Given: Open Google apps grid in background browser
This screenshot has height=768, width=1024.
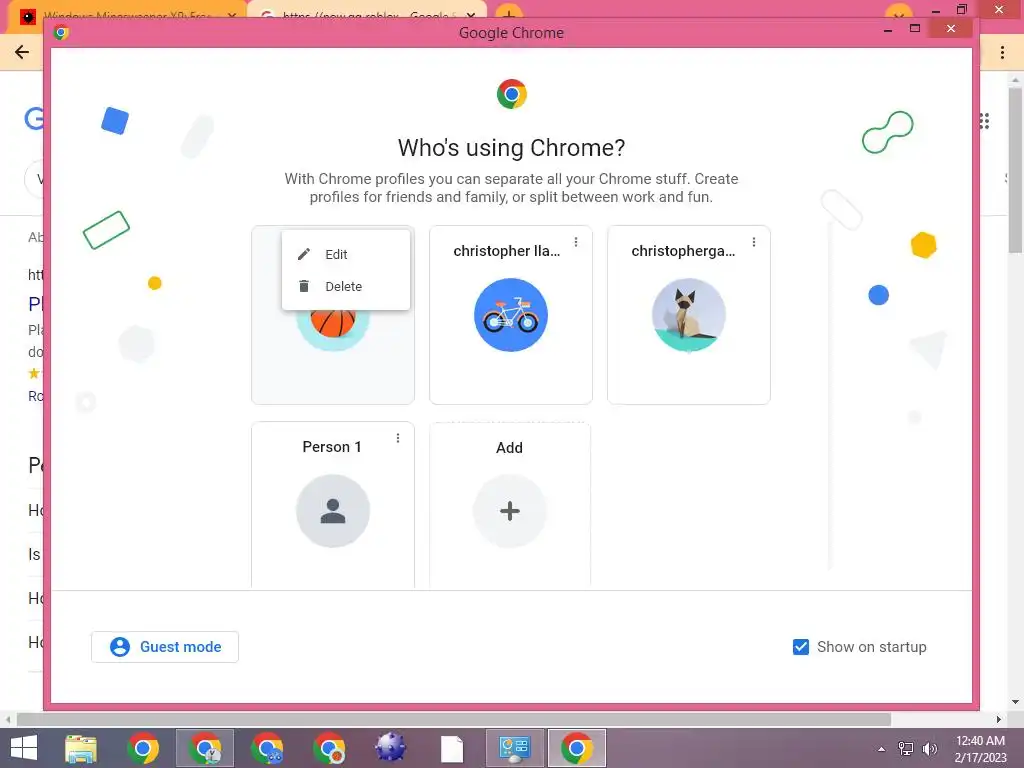Looking at the screenshot, I should [984, 121].
